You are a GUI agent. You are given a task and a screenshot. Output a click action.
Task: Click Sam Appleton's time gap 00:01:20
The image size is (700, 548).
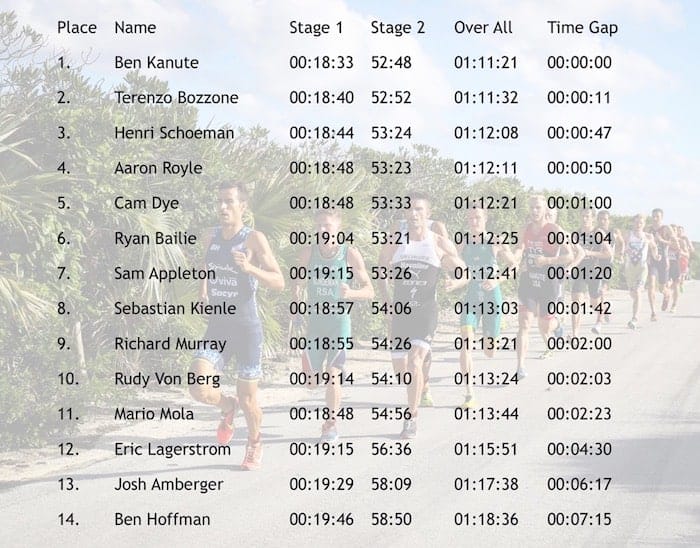point(579,273)
